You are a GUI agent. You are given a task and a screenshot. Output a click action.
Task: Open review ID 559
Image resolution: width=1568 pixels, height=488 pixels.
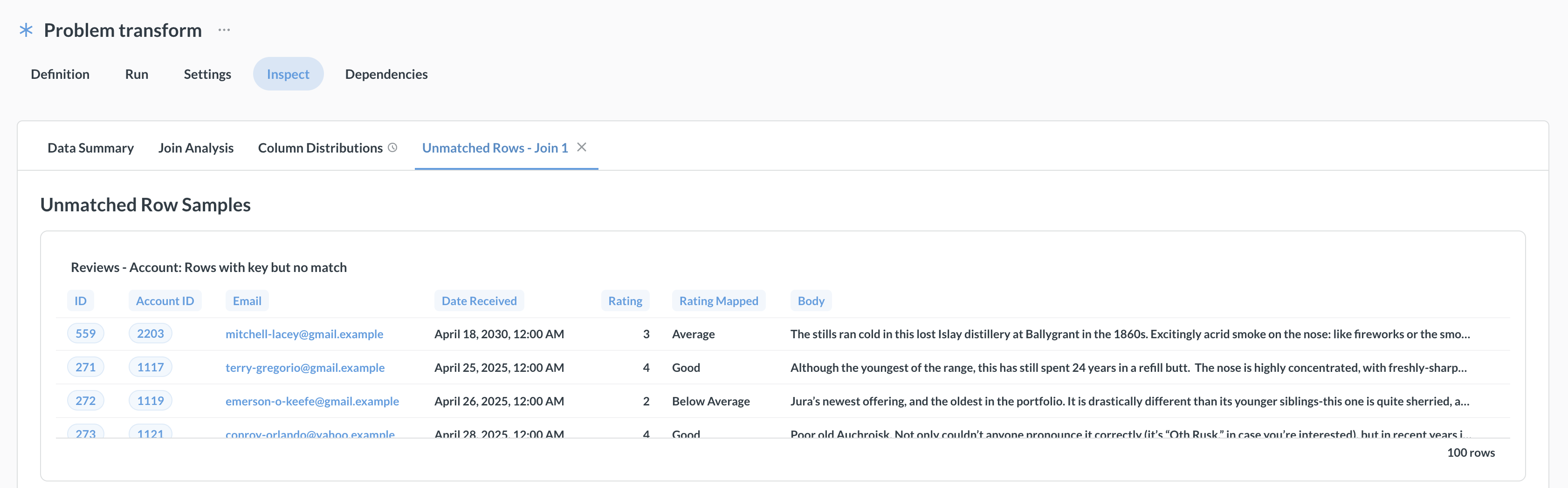(85, 334)
